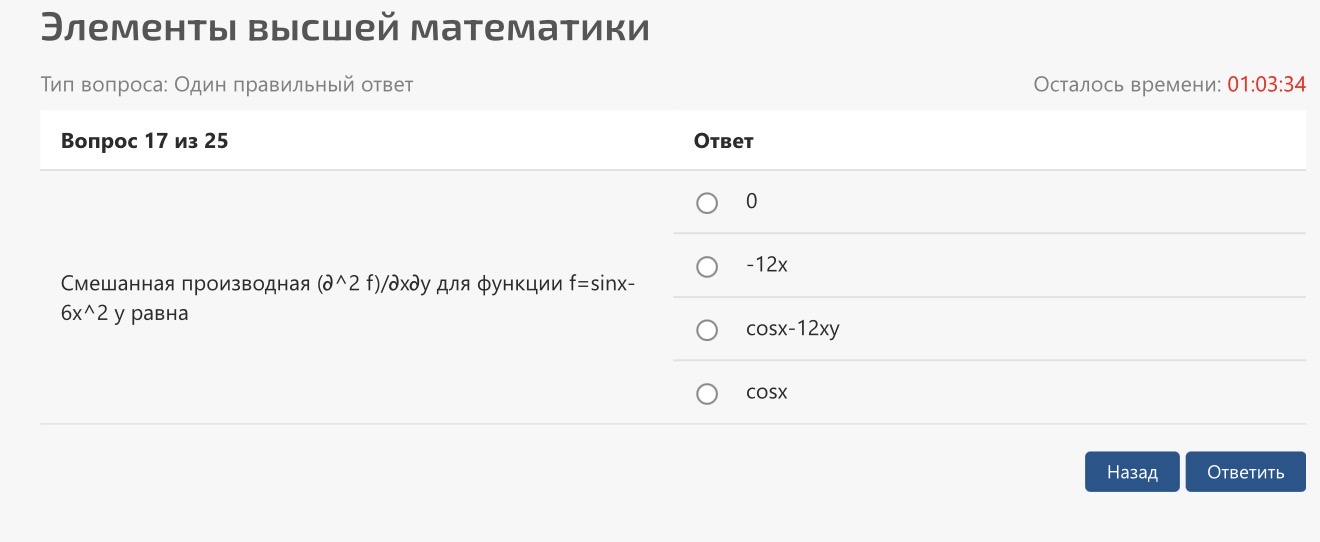The image size is (1320, 542).
Task: Click the Элементы высшей математики page title
Action: click(x=345, y=27)
